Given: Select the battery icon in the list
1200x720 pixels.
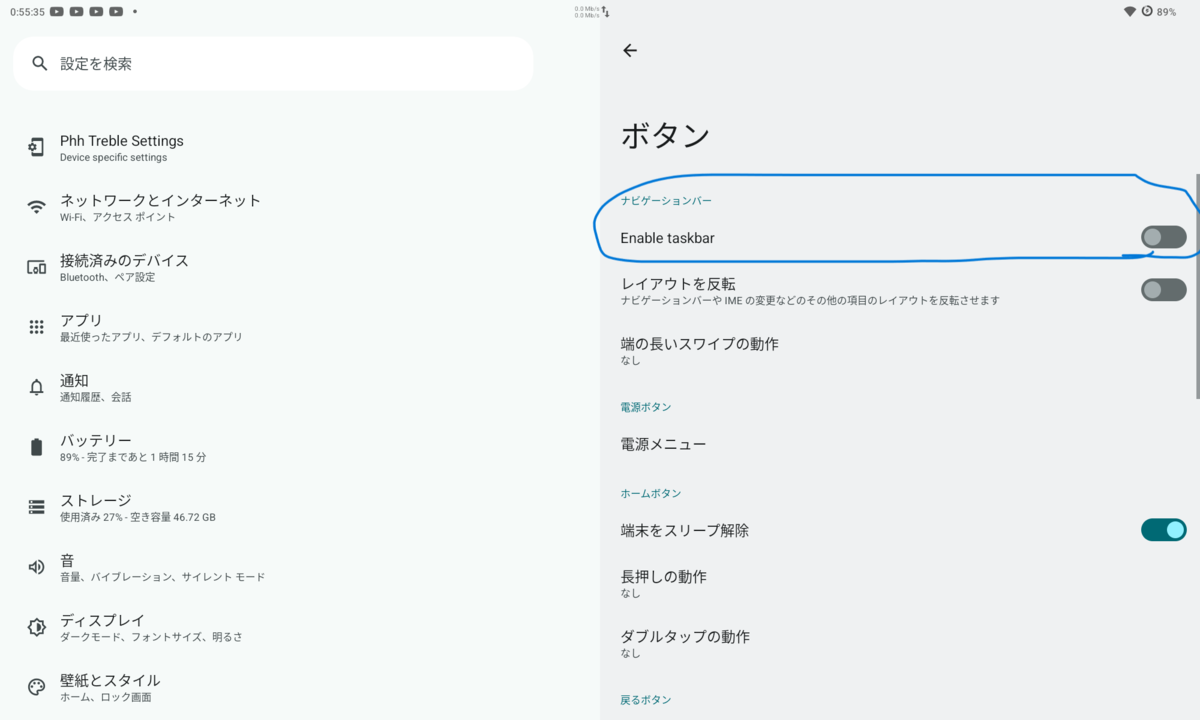Looking at the screenshot, I should tap(37, 448).
